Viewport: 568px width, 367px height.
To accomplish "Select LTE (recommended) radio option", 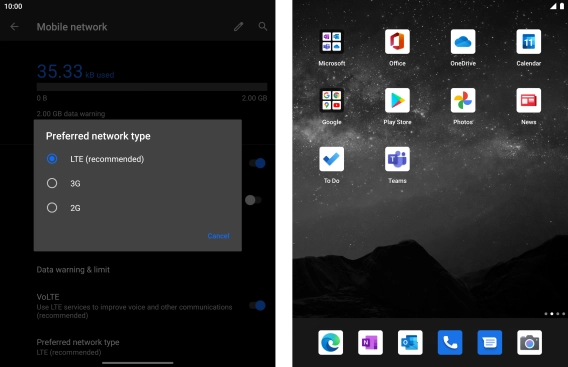I will pyautogui.click(x=52, y=159).
